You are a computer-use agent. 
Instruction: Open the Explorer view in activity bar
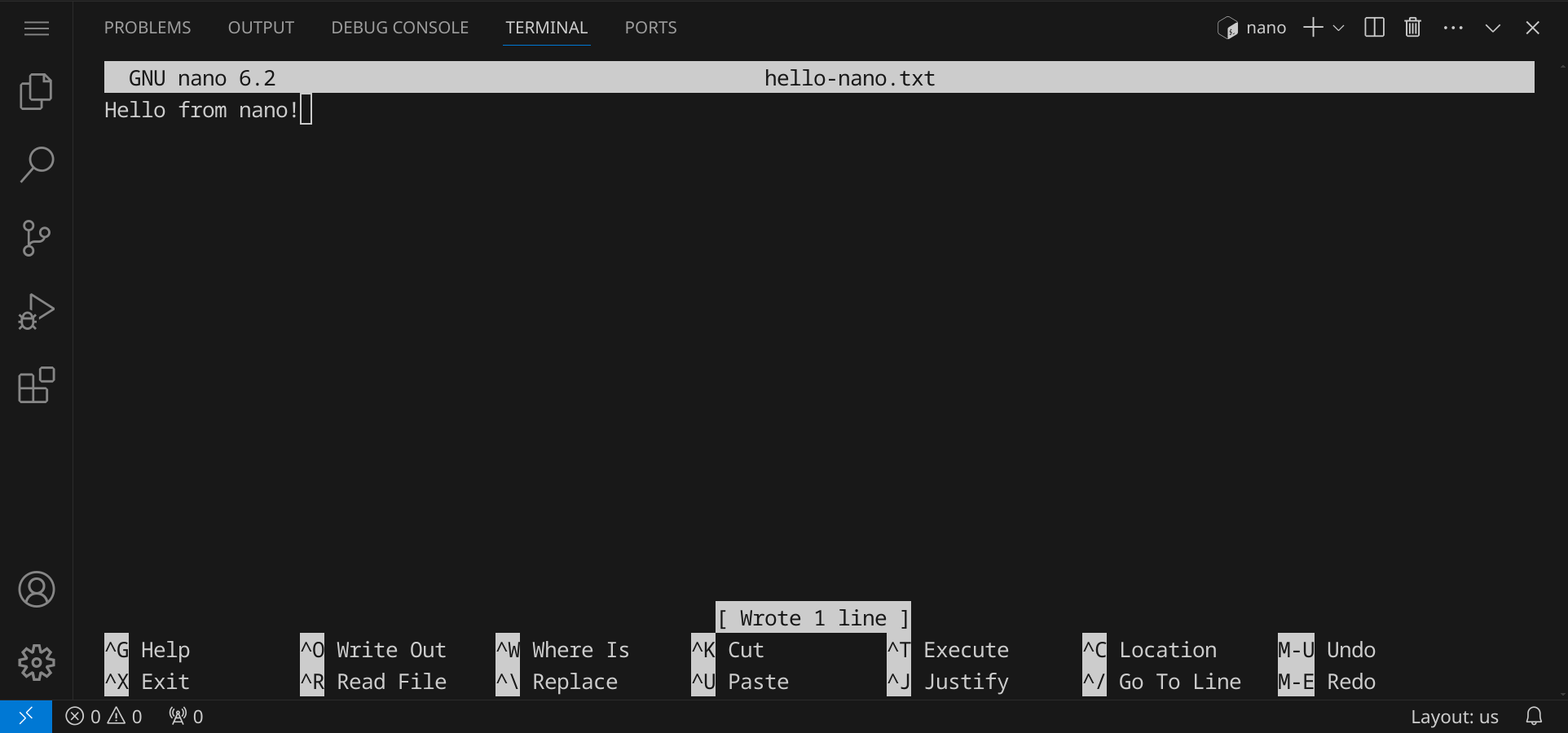(x=36, y=91)
